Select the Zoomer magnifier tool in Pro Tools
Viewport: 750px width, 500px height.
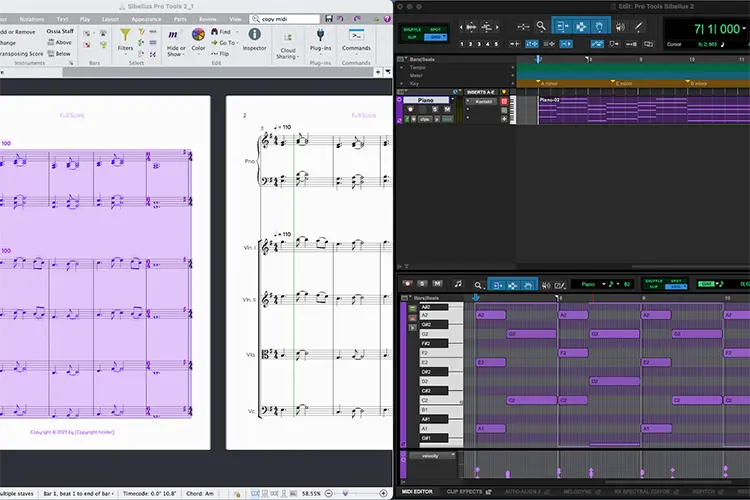pos(541,26)
